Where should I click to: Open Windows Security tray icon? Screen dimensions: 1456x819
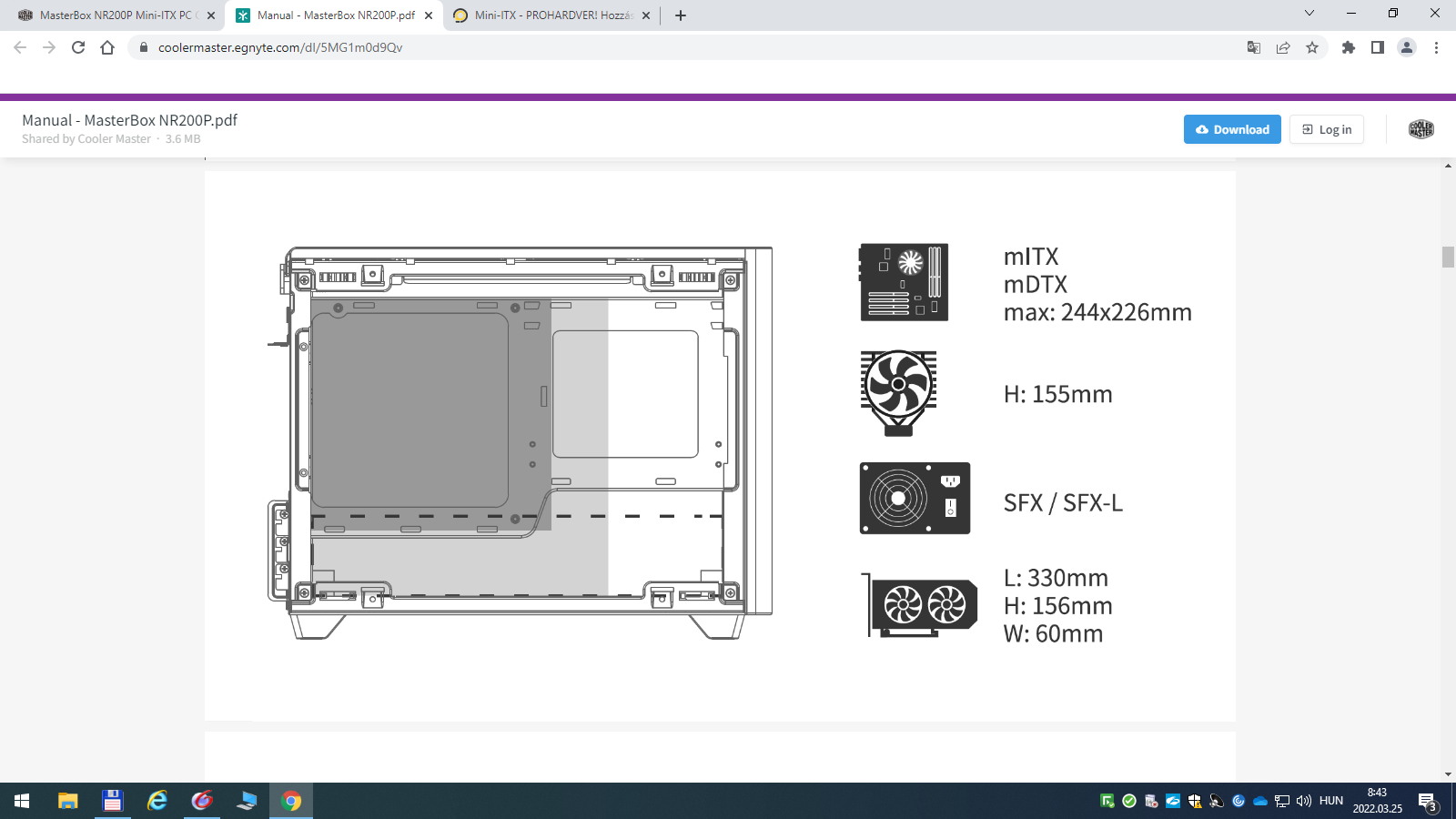point(1195,801)
